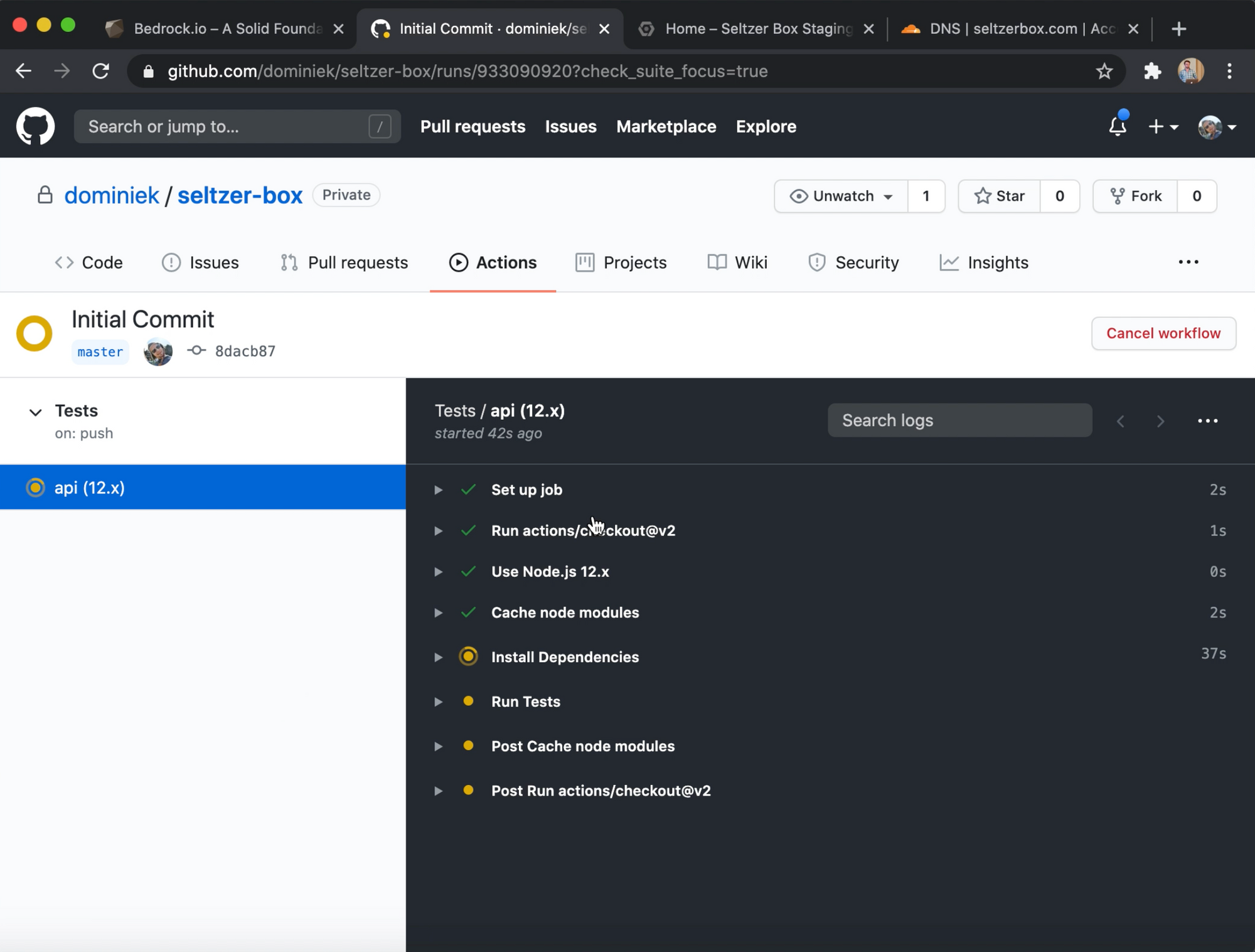Select the api (12.x) job
1255x952 pixels.
click(89, 488)
